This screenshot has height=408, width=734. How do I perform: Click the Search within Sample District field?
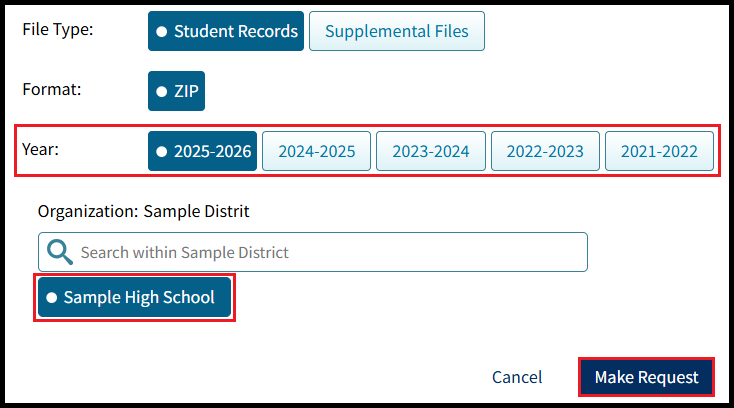tap(330, 252)
